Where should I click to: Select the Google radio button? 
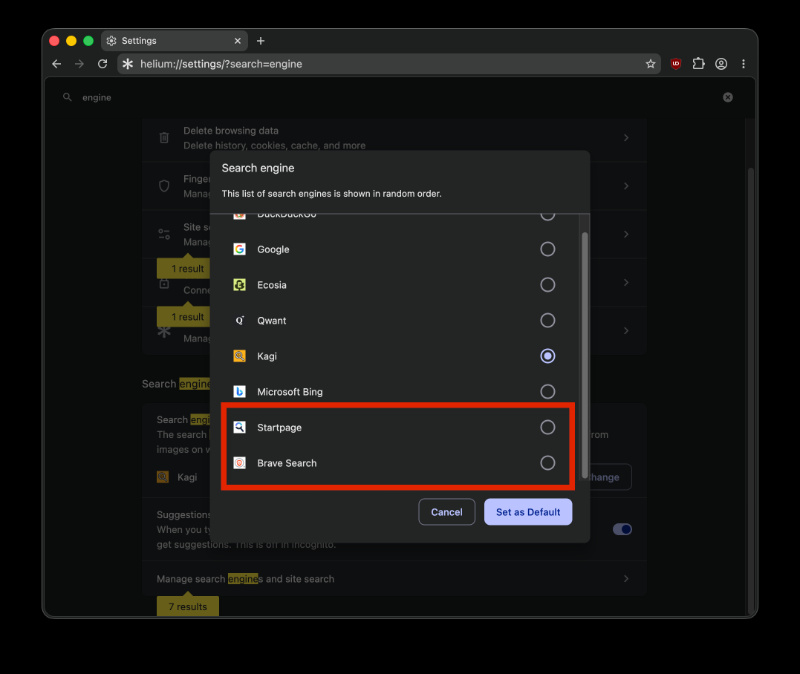[x=547, y=249]
